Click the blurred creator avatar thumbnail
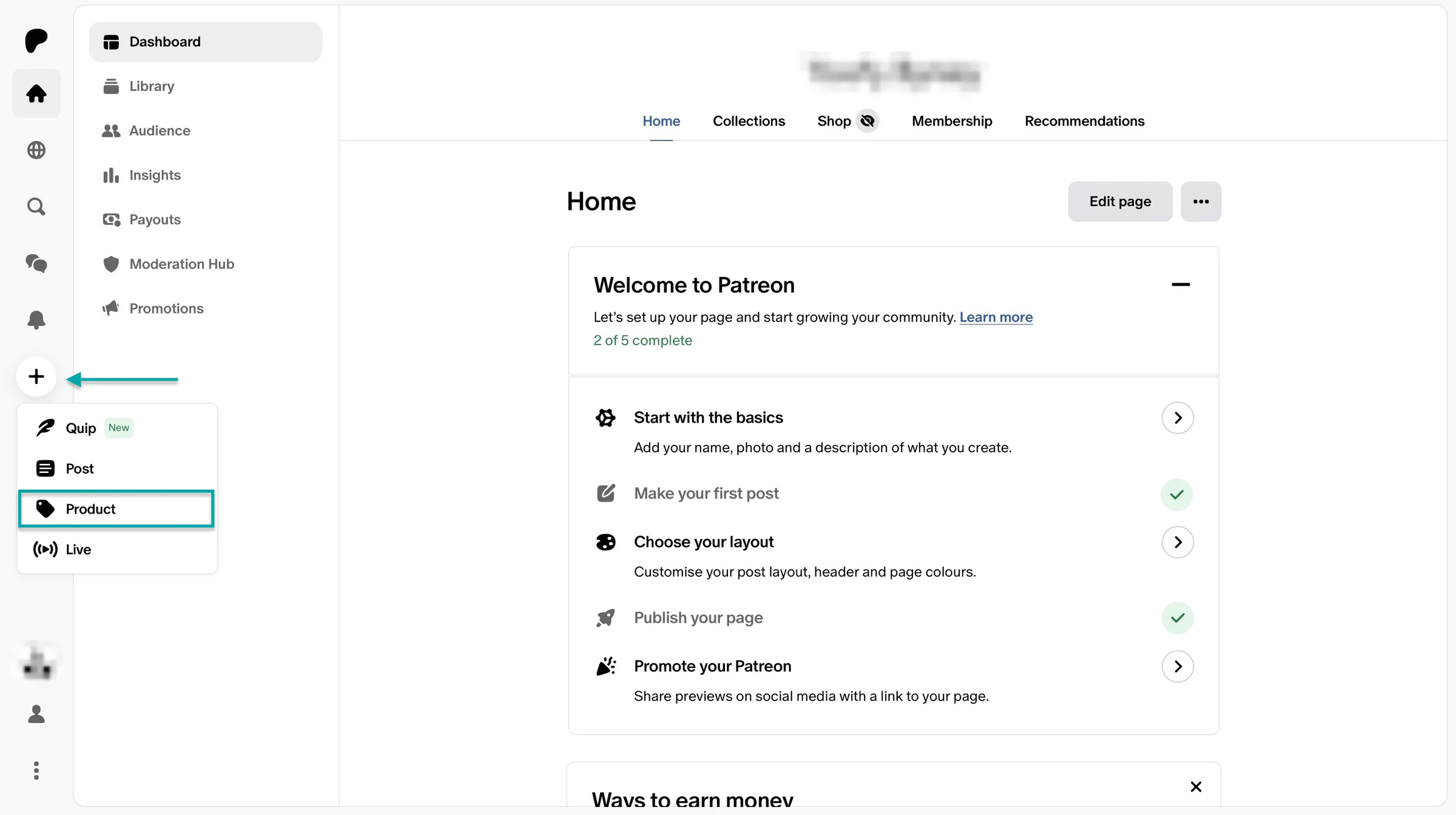 tap(38, 662)
